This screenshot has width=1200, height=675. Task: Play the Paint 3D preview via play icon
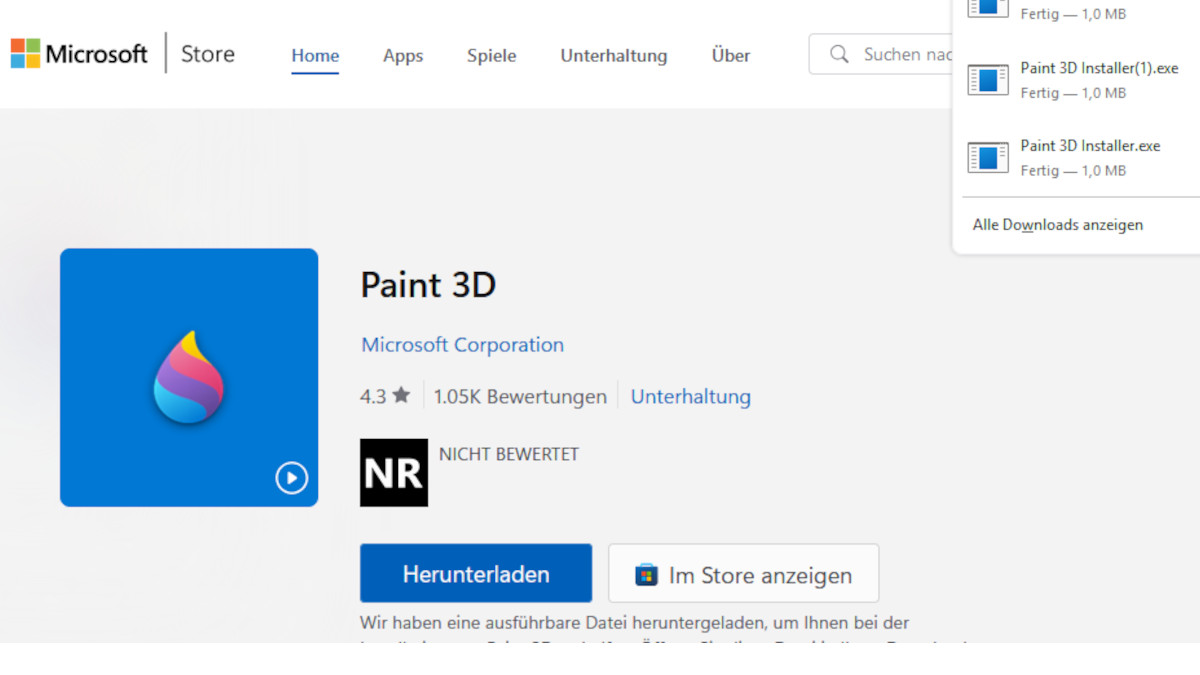coord(291,478)
